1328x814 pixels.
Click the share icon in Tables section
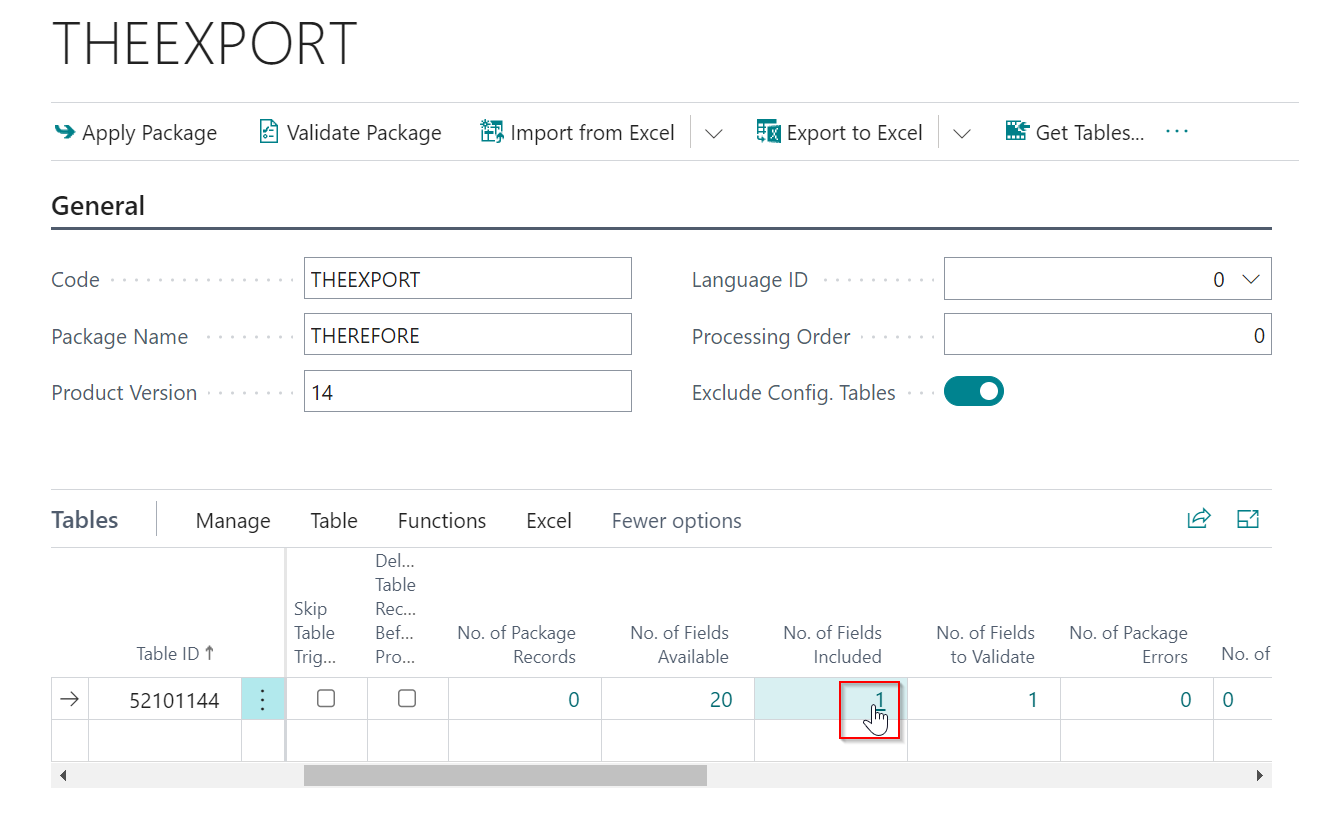(x=1198, y=518)
